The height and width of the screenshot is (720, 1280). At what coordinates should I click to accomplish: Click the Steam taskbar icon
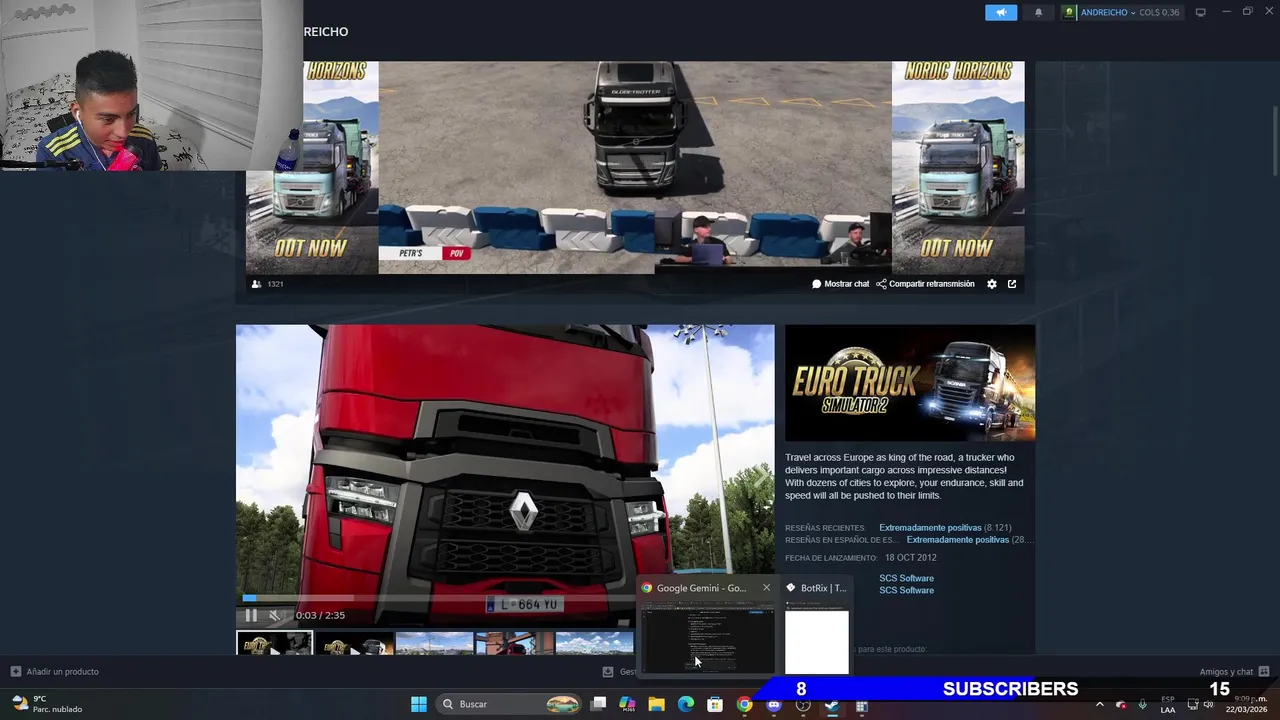point(832,704)
